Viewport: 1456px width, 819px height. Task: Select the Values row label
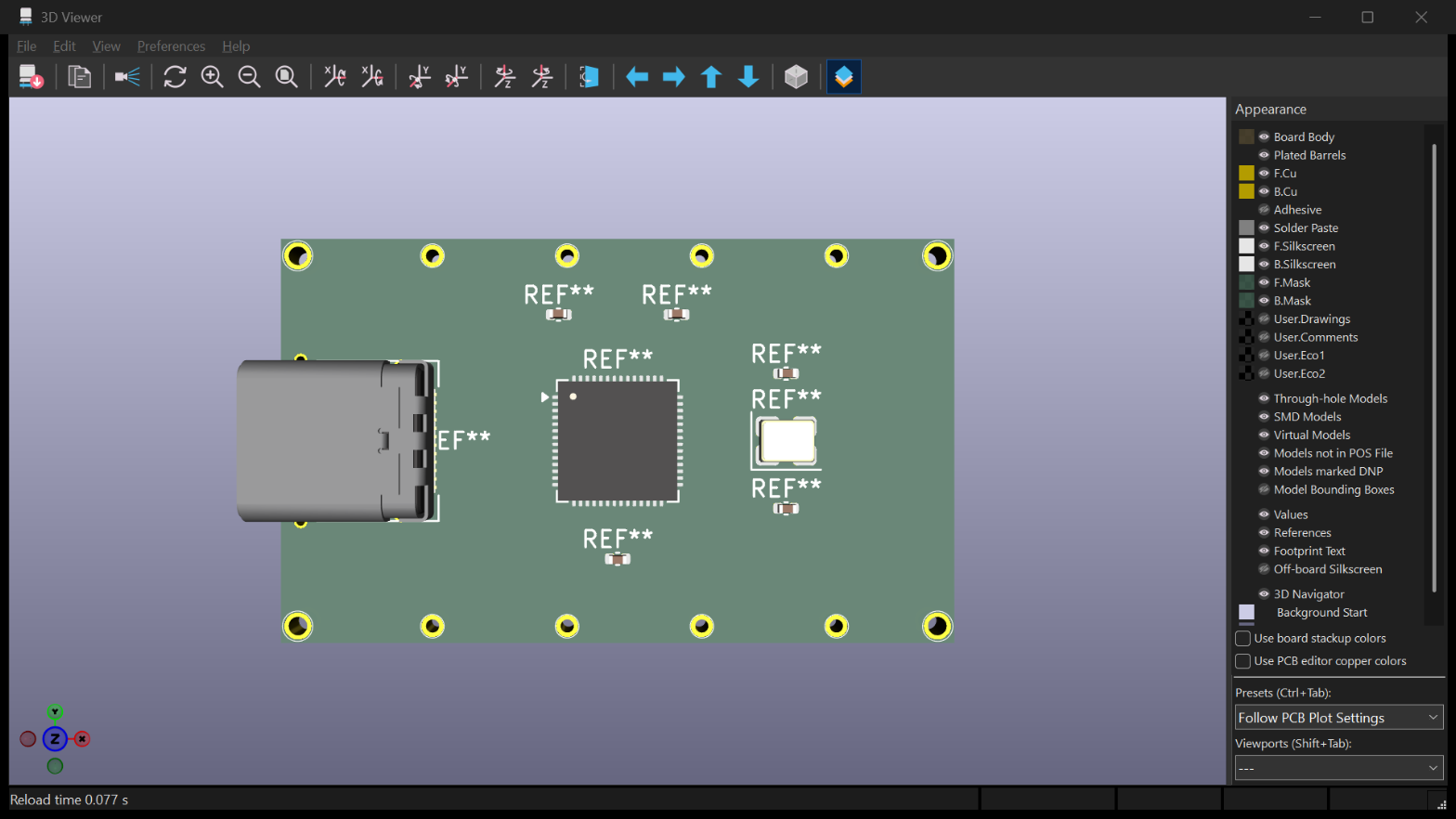1291,514
